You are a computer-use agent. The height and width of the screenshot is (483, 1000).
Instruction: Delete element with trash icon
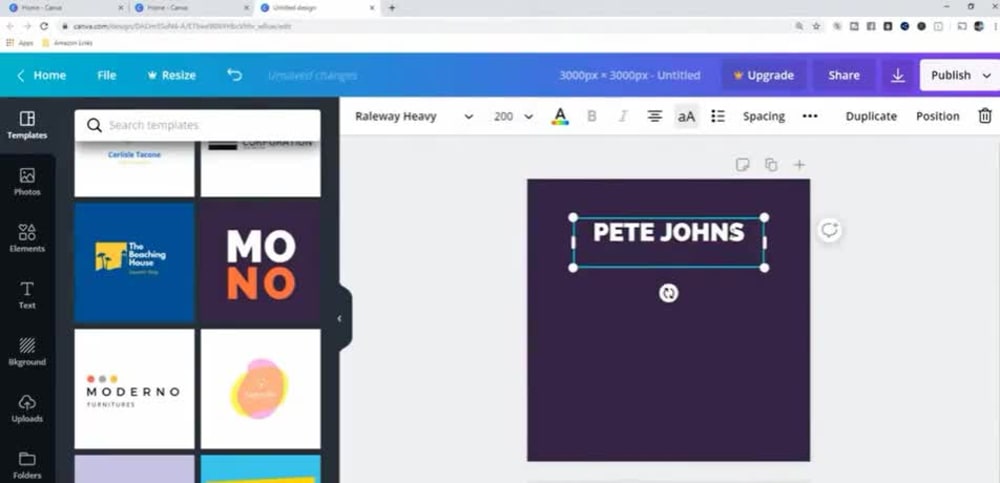tap(985, 116)
